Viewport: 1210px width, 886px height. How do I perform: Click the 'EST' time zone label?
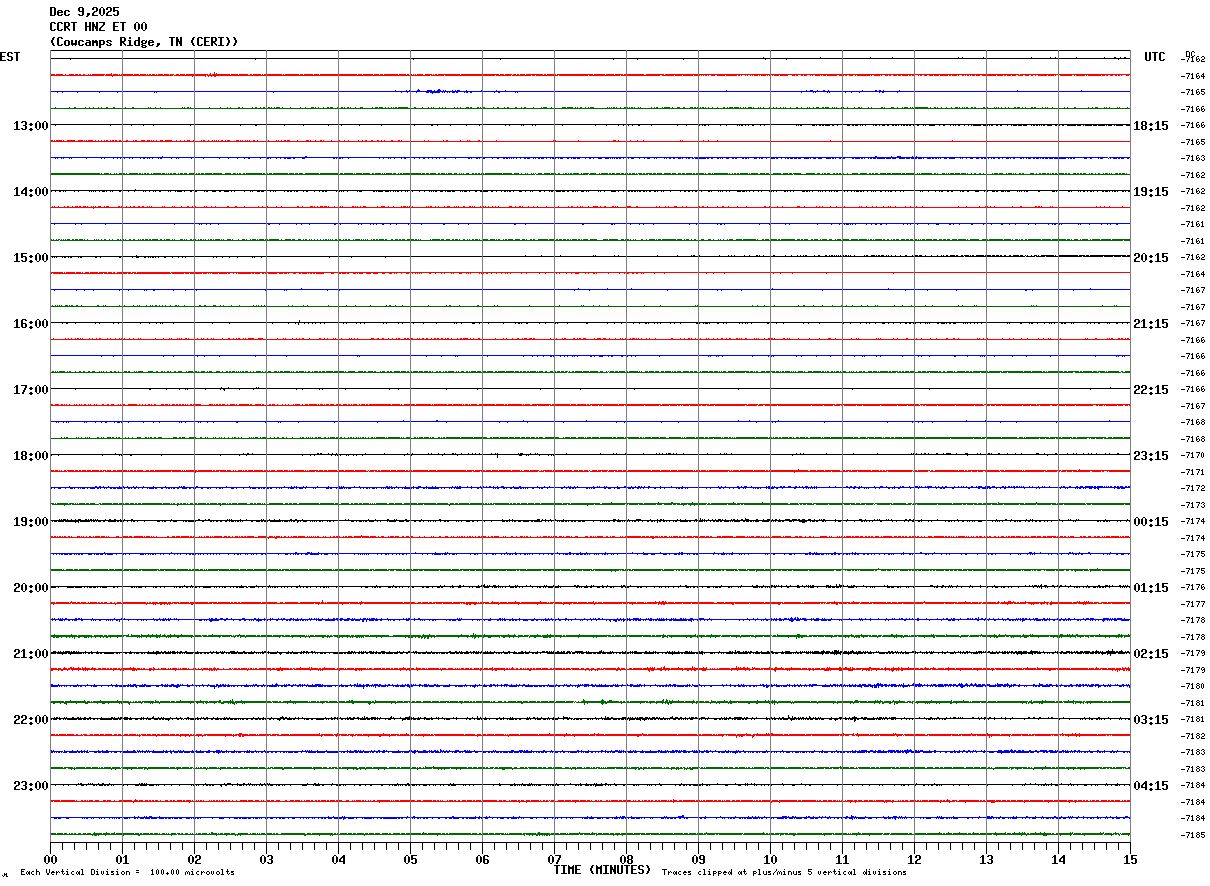tap(10, 57)
